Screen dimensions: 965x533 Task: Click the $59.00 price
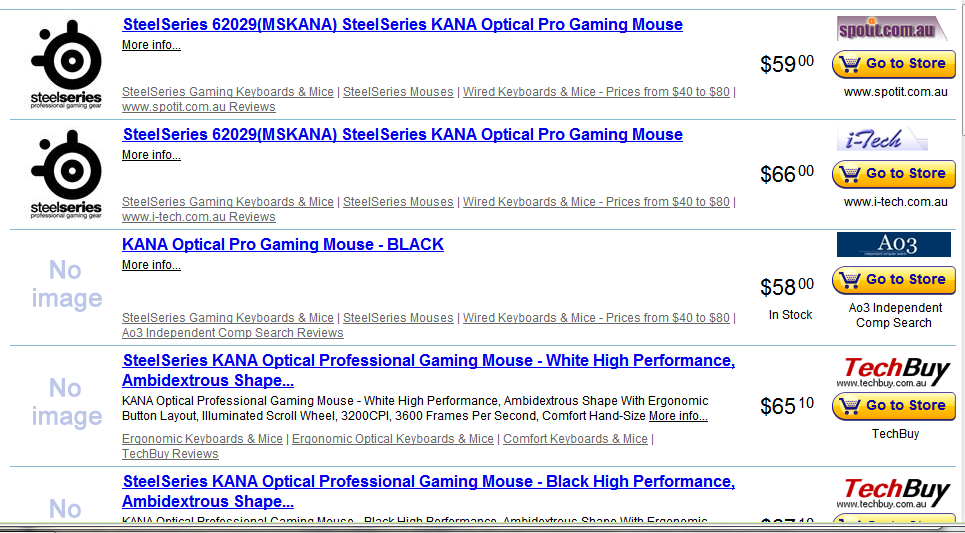coord(787,64)
